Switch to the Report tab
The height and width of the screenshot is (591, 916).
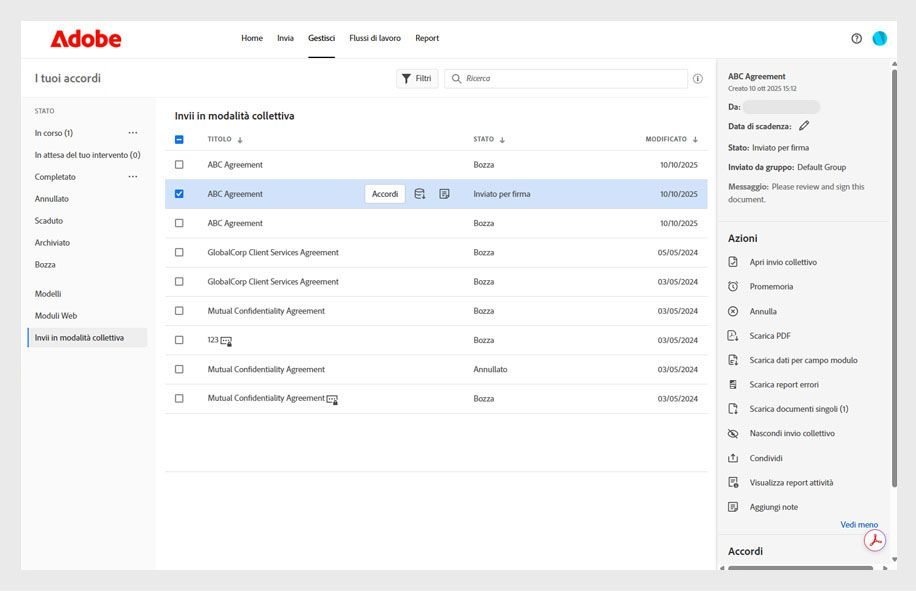(x=427, y=38)
